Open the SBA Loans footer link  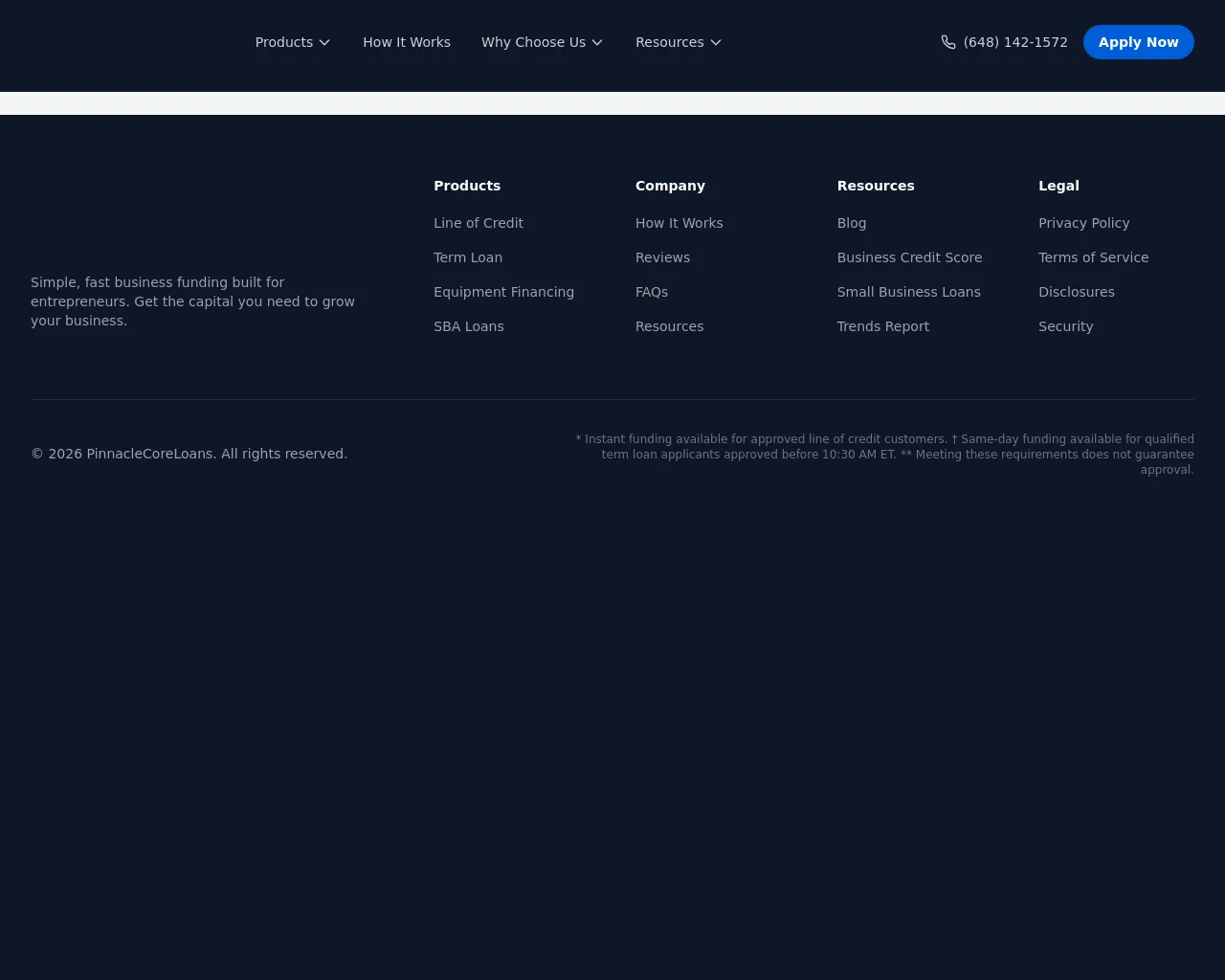point(469,326)
